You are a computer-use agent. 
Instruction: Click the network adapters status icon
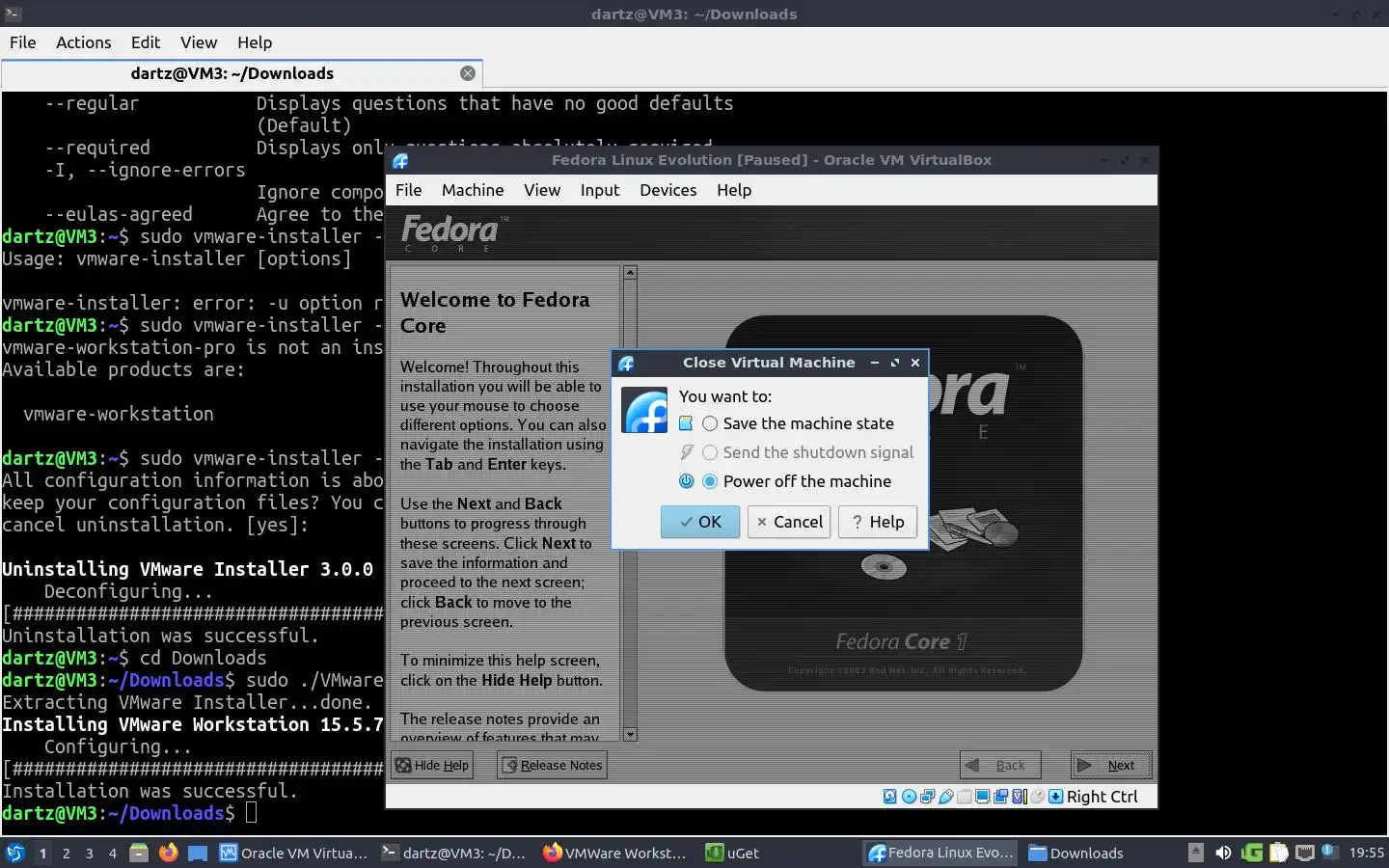click(x=927, y=797)
